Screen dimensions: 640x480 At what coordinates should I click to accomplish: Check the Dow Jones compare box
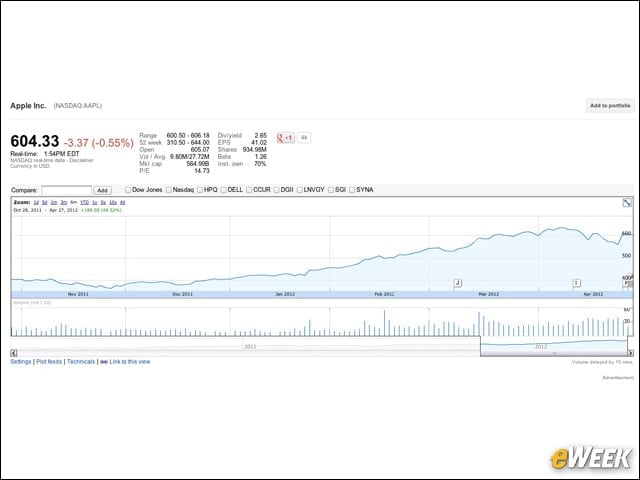pyautogui.click(x=128, y=190)
